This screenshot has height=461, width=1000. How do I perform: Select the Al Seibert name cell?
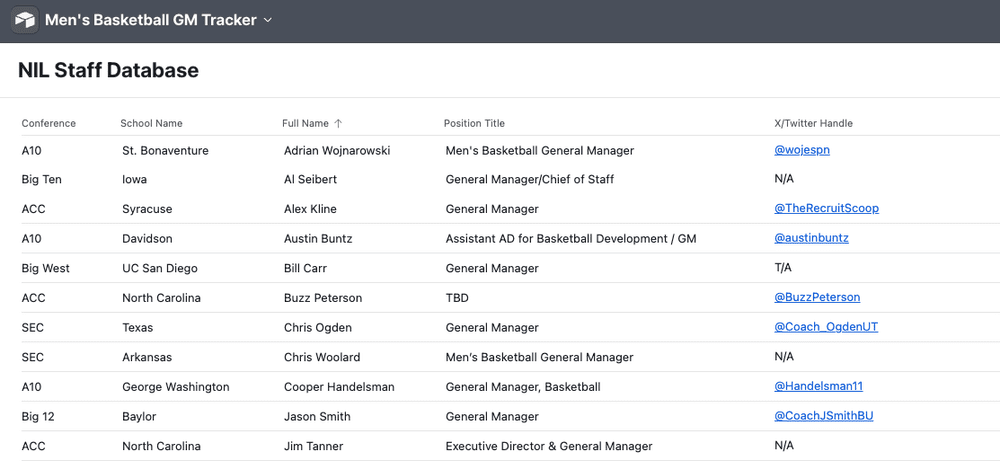click(310, 180)
